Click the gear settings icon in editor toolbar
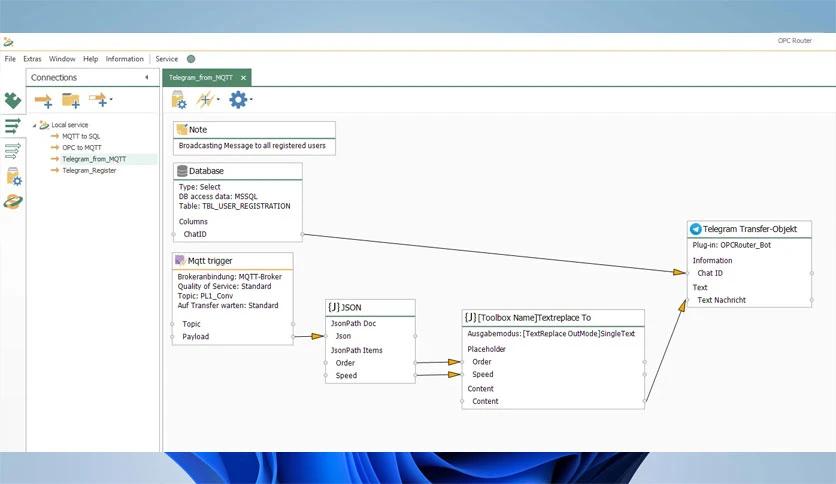The image size is (836, 484). 238,99
